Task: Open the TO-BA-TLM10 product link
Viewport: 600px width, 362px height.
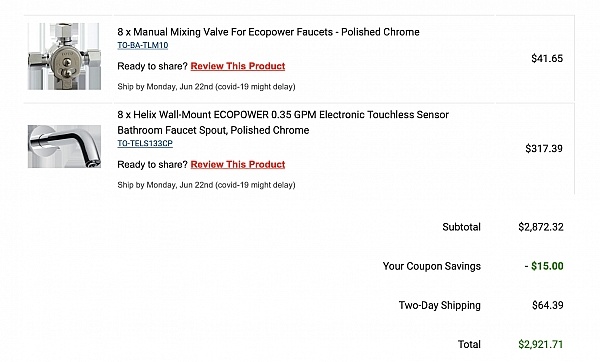Action: tap(143, 45)
